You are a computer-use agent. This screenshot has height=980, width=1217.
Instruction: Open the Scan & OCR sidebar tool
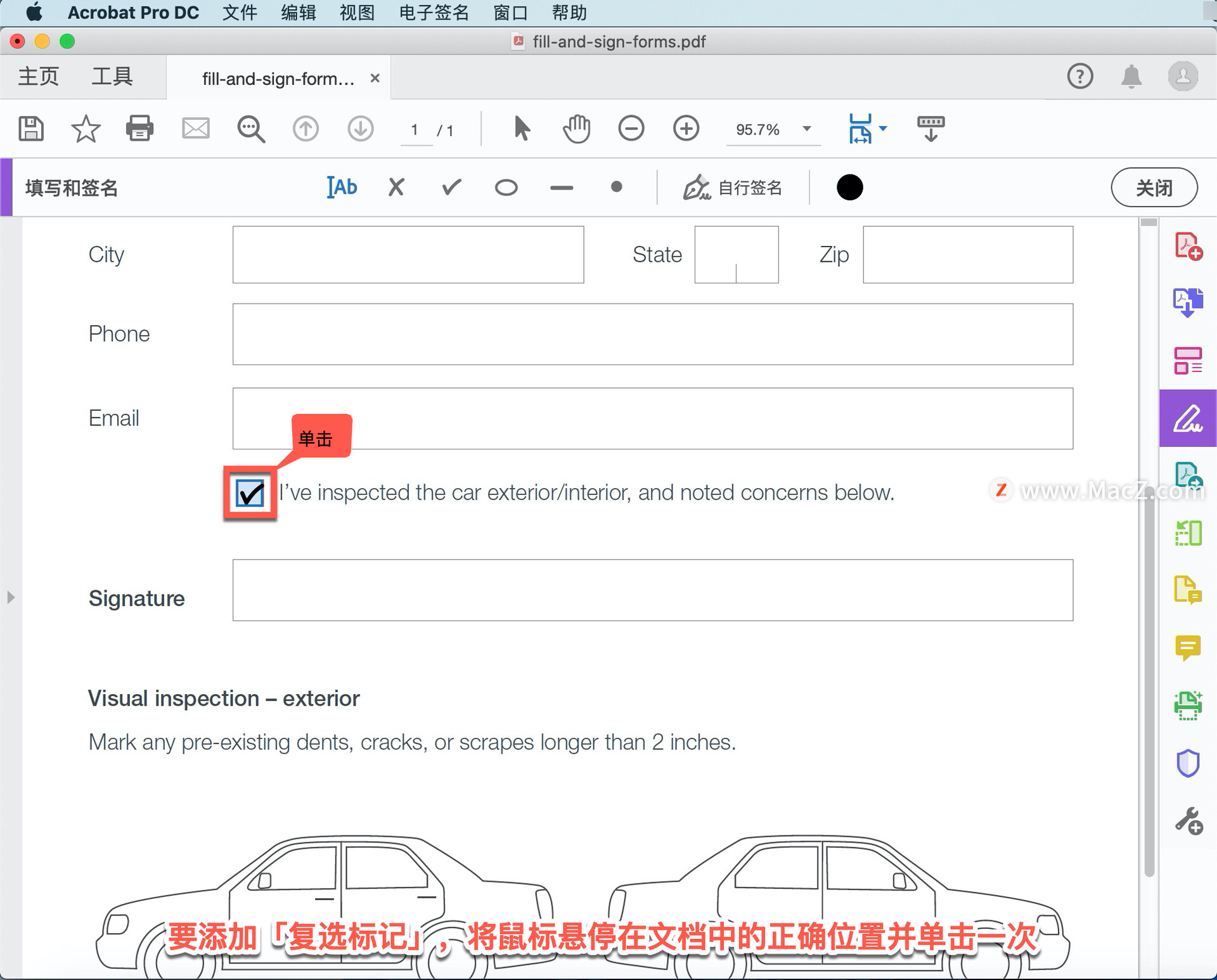(1188, 705)
